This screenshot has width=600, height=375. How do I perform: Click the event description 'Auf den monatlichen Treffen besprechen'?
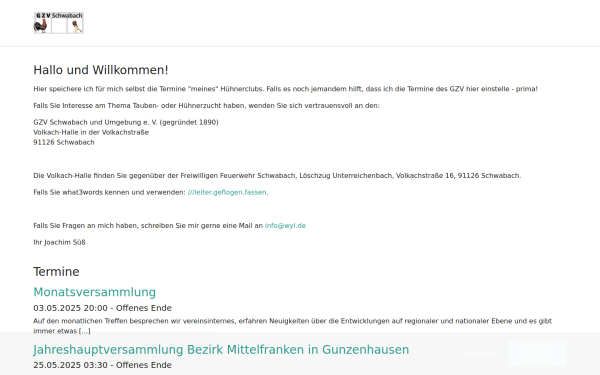click(292, 326)
